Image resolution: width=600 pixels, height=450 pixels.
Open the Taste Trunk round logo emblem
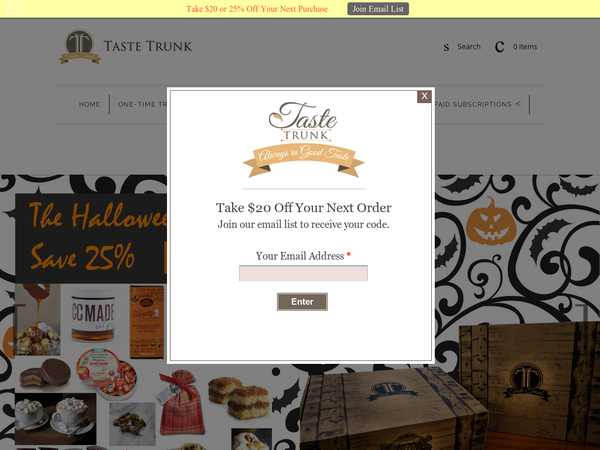pyautogui.click(x=80, y=47)
